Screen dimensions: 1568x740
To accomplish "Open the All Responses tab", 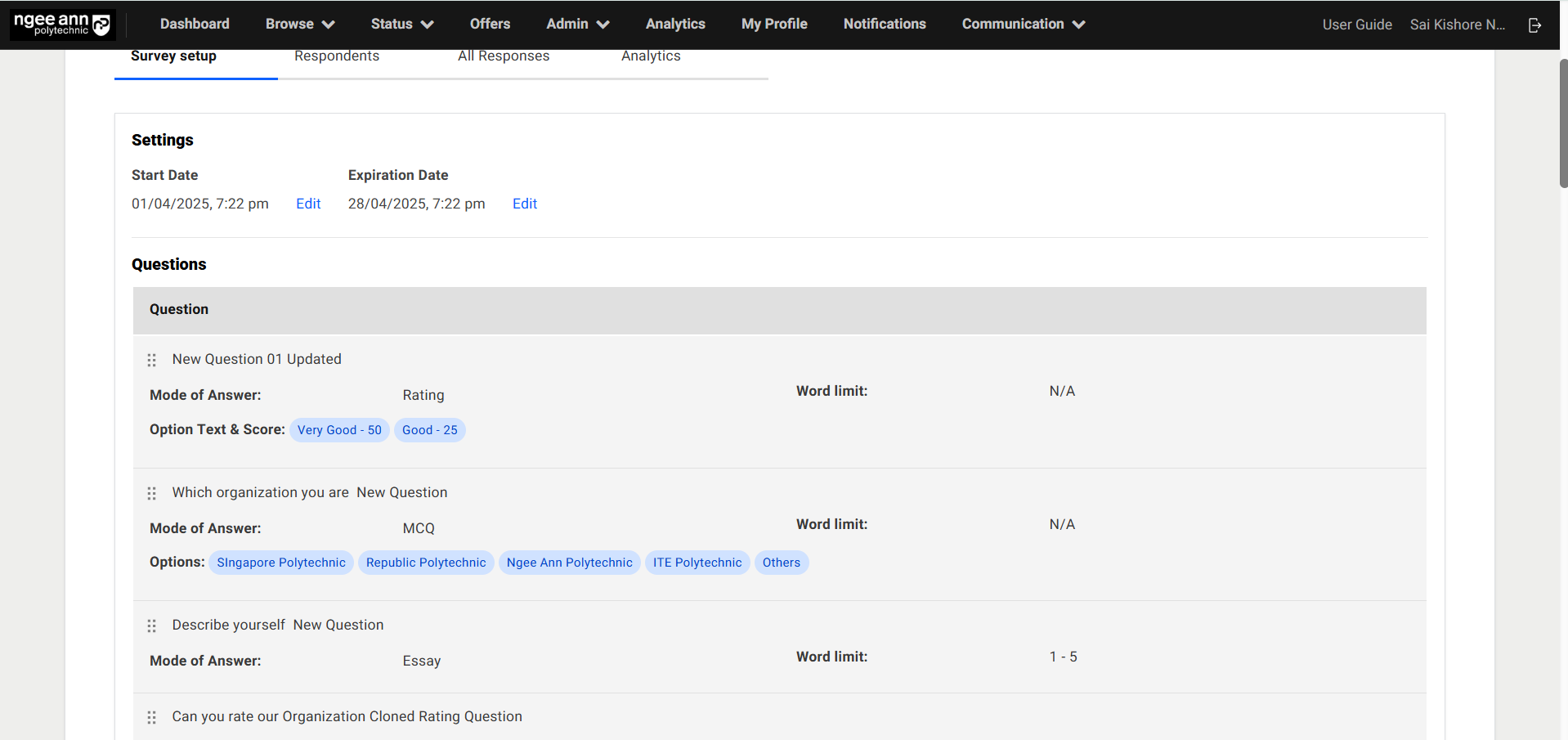I will pyautogui.click(x=504, y=56).
